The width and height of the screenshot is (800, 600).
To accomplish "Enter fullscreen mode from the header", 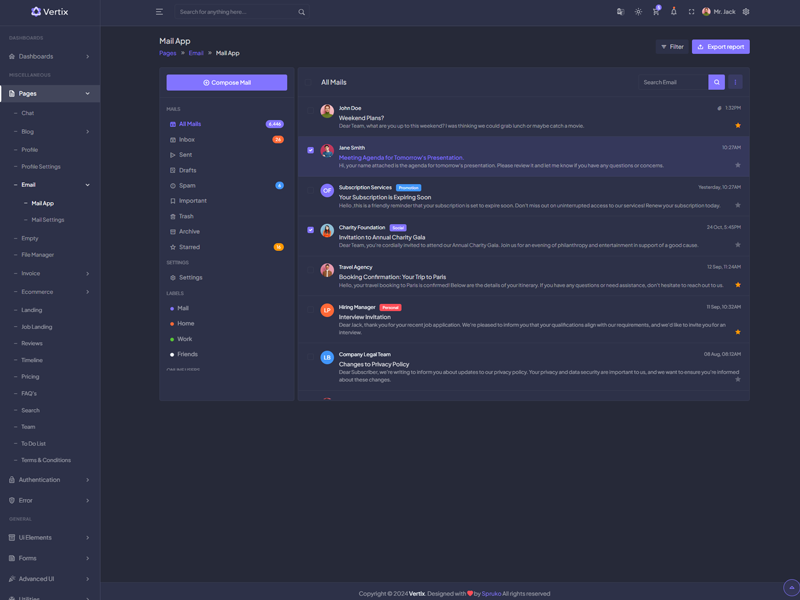I will click(x=691, y=12).
